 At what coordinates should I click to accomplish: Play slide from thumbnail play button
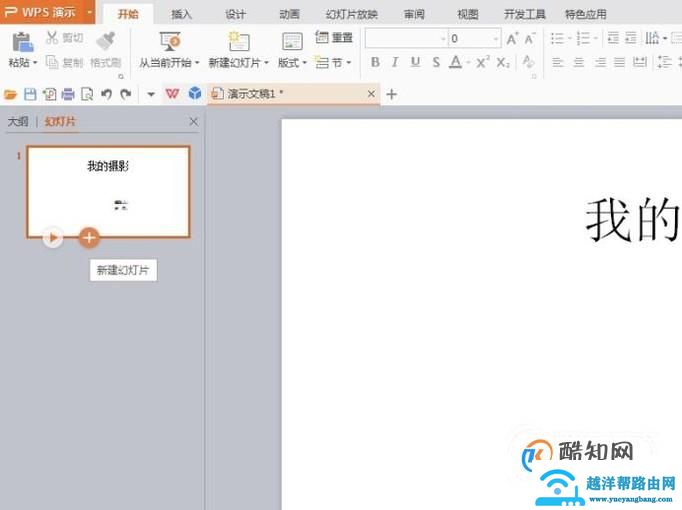pos(53,237)
